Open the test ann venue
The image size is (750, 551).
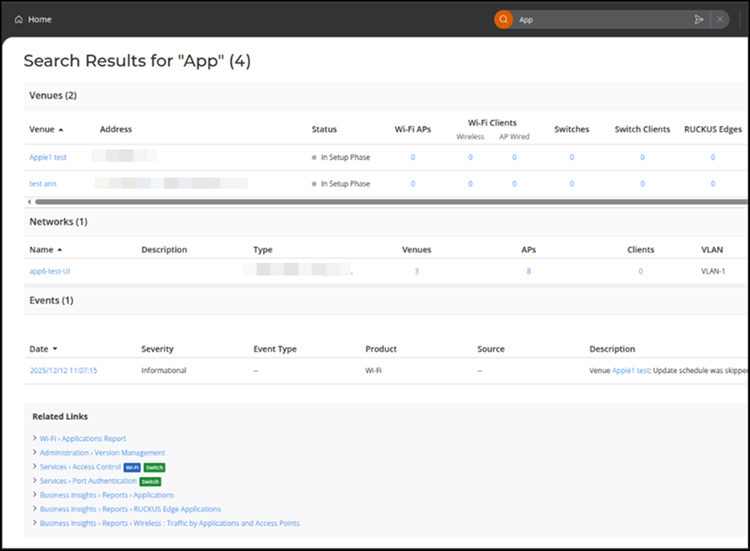click(42, 184)
